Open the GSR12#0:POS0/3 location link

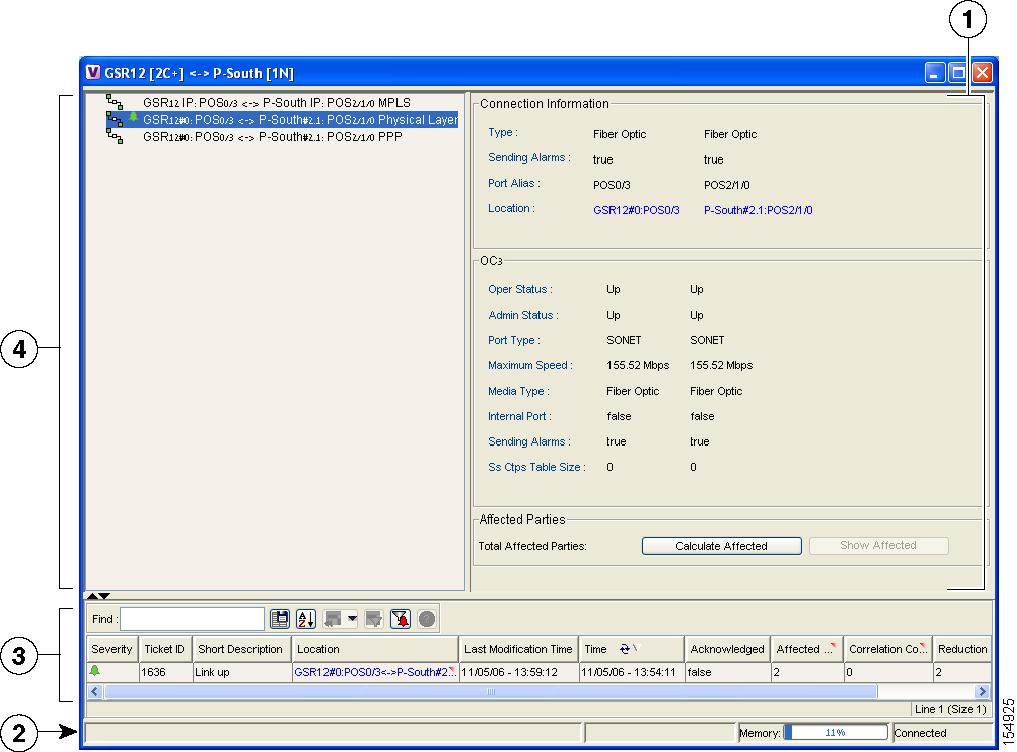point(636,210)
